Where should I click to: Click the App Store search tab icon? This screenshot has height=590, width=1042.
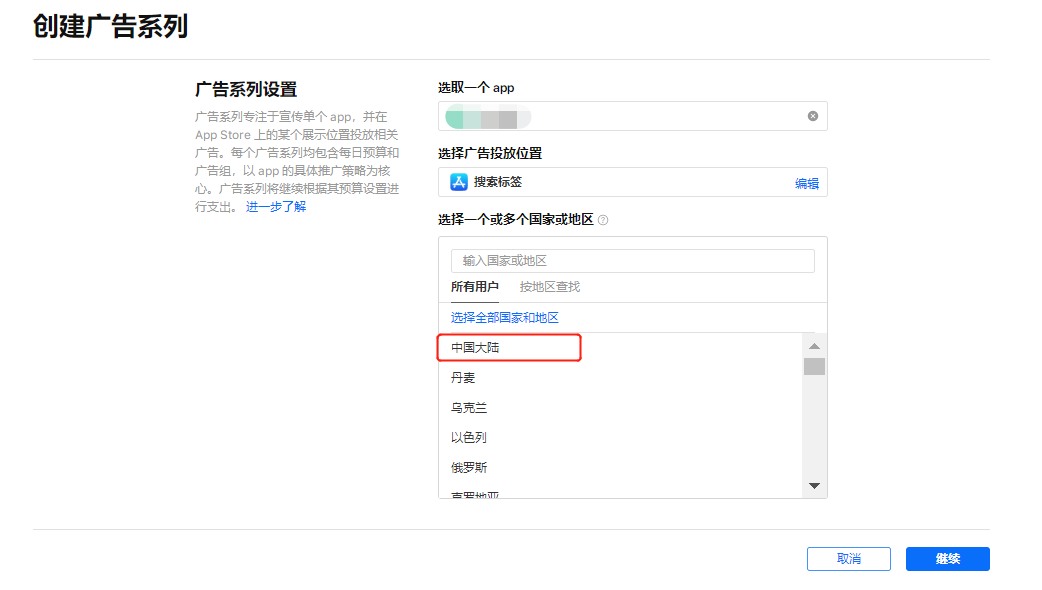coord(459,182)
